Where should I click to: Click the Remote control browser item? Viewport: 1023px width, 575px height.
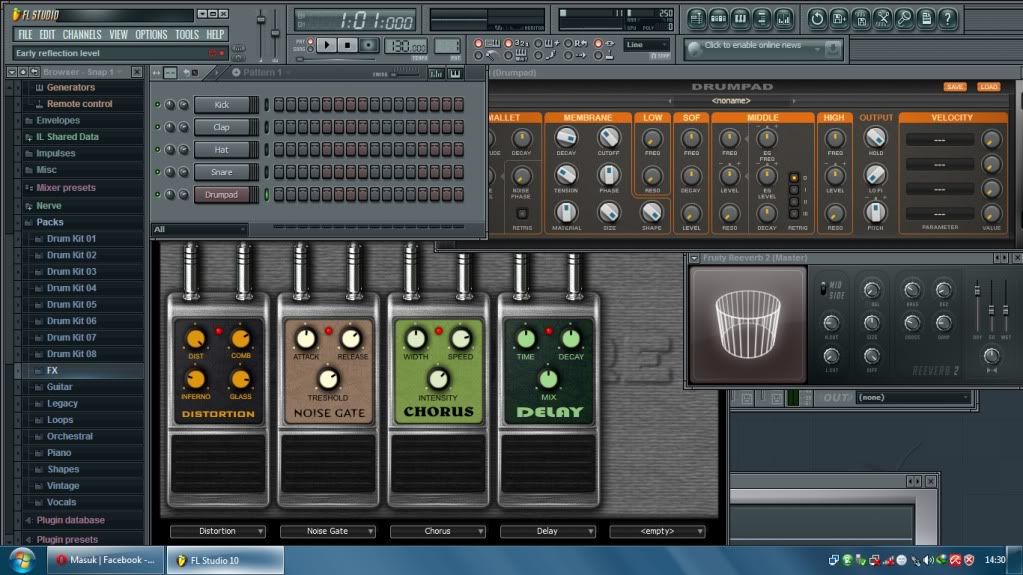[79, 104]
